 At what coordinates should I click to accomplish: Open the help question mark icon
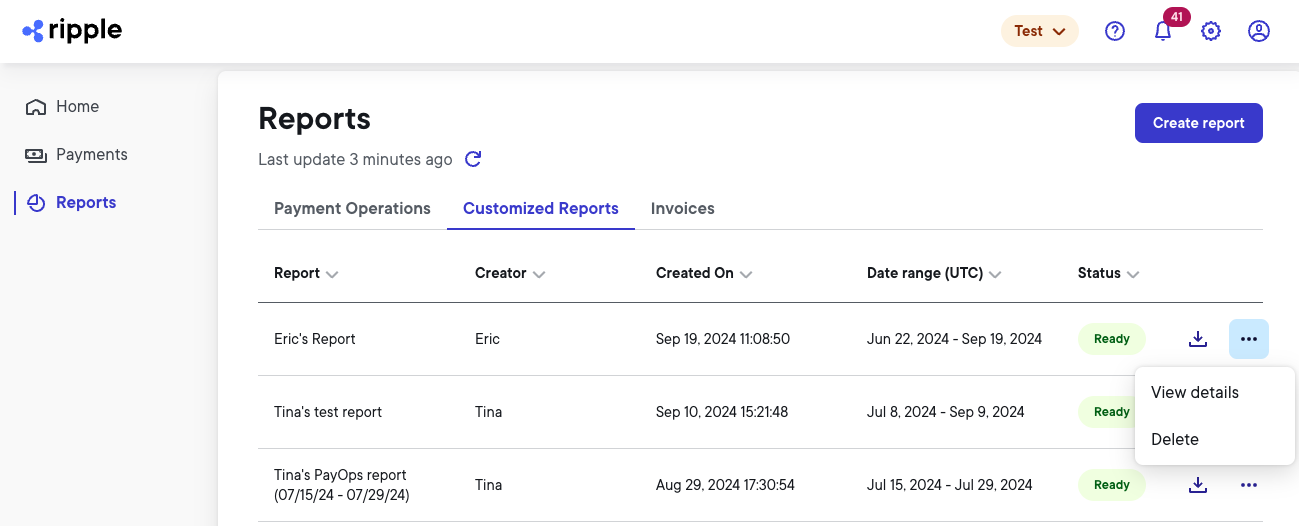1115,31
